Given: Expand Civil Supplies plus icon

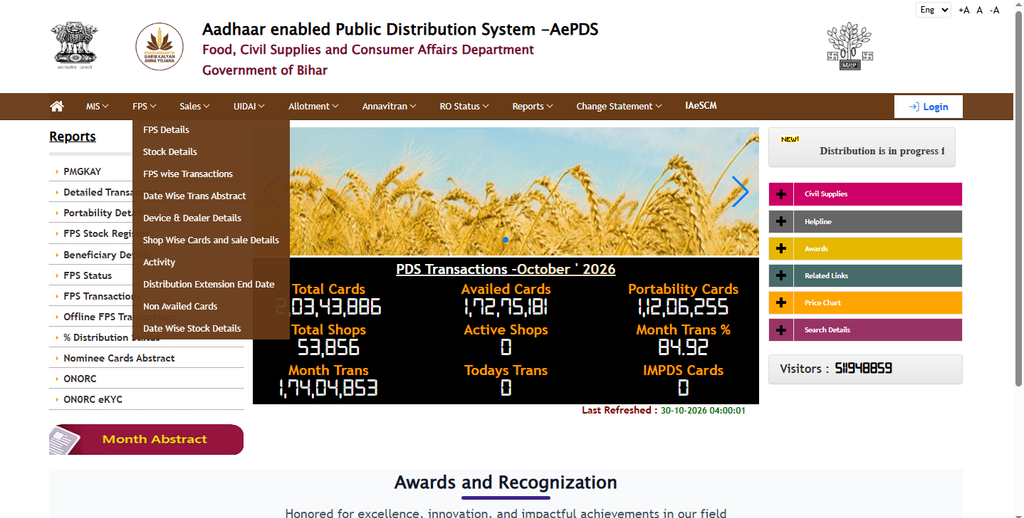Looking at the screenshot, I should (x=781, y=194).
